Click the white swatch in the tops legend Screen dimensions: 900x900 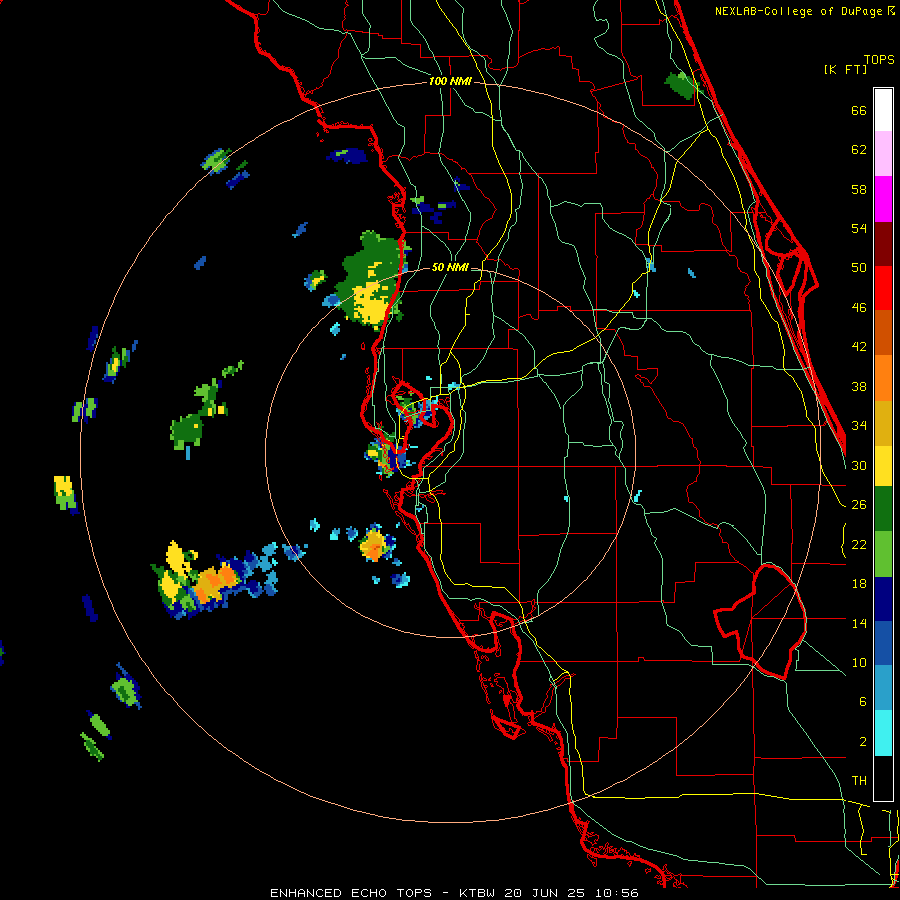(x=883, y=110)
